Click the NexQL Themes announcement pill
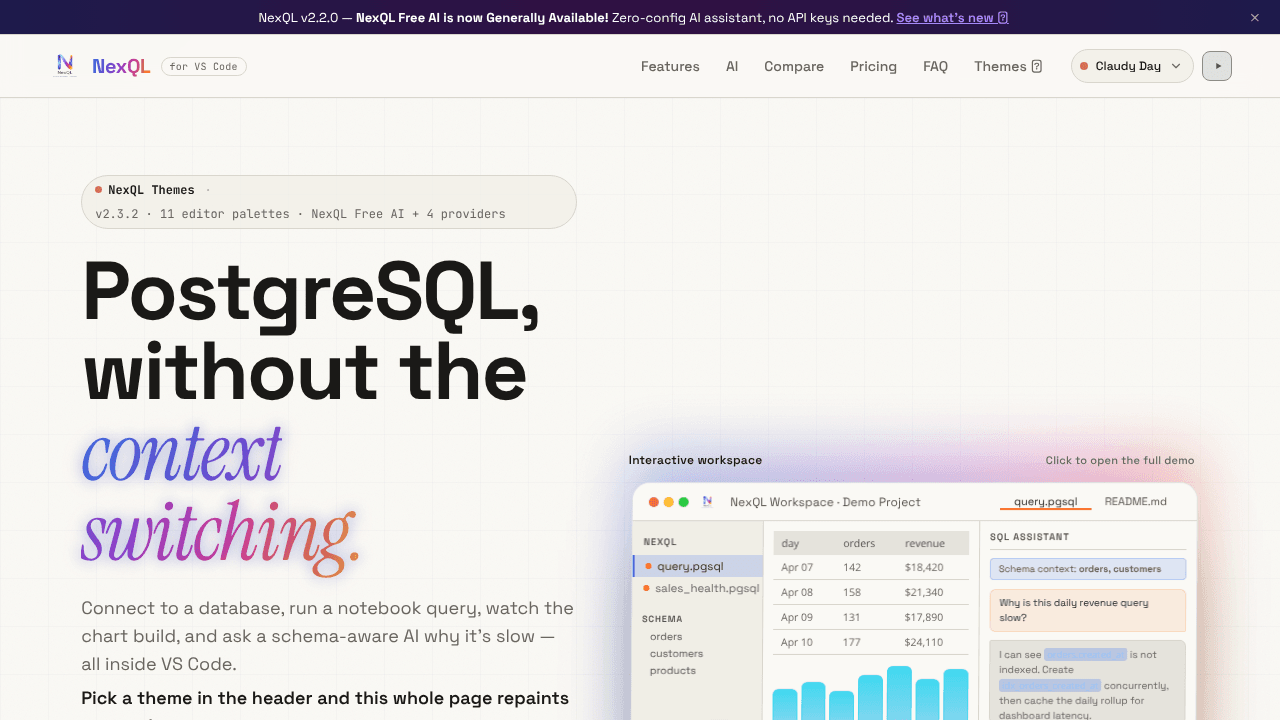The image size is (1280, 720). [329, 202]
